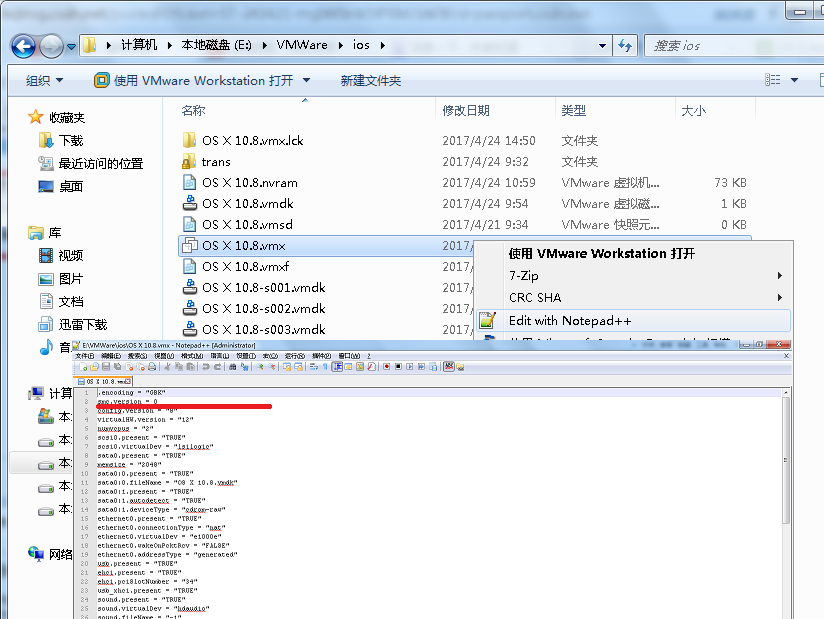
Task: Click the New file icon in Notepad++ toolbar
Action: (83, 367)
